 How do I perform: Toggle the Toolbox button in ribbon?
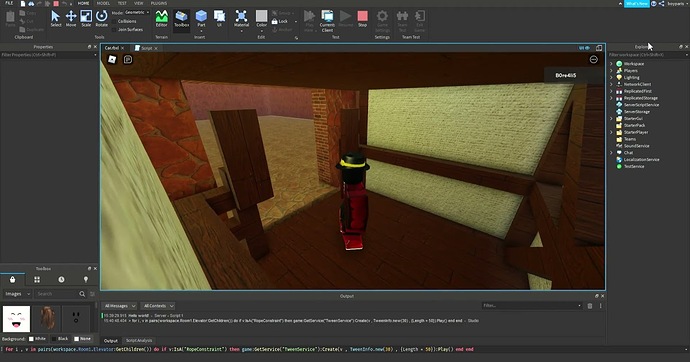click(x=181, y=19)
